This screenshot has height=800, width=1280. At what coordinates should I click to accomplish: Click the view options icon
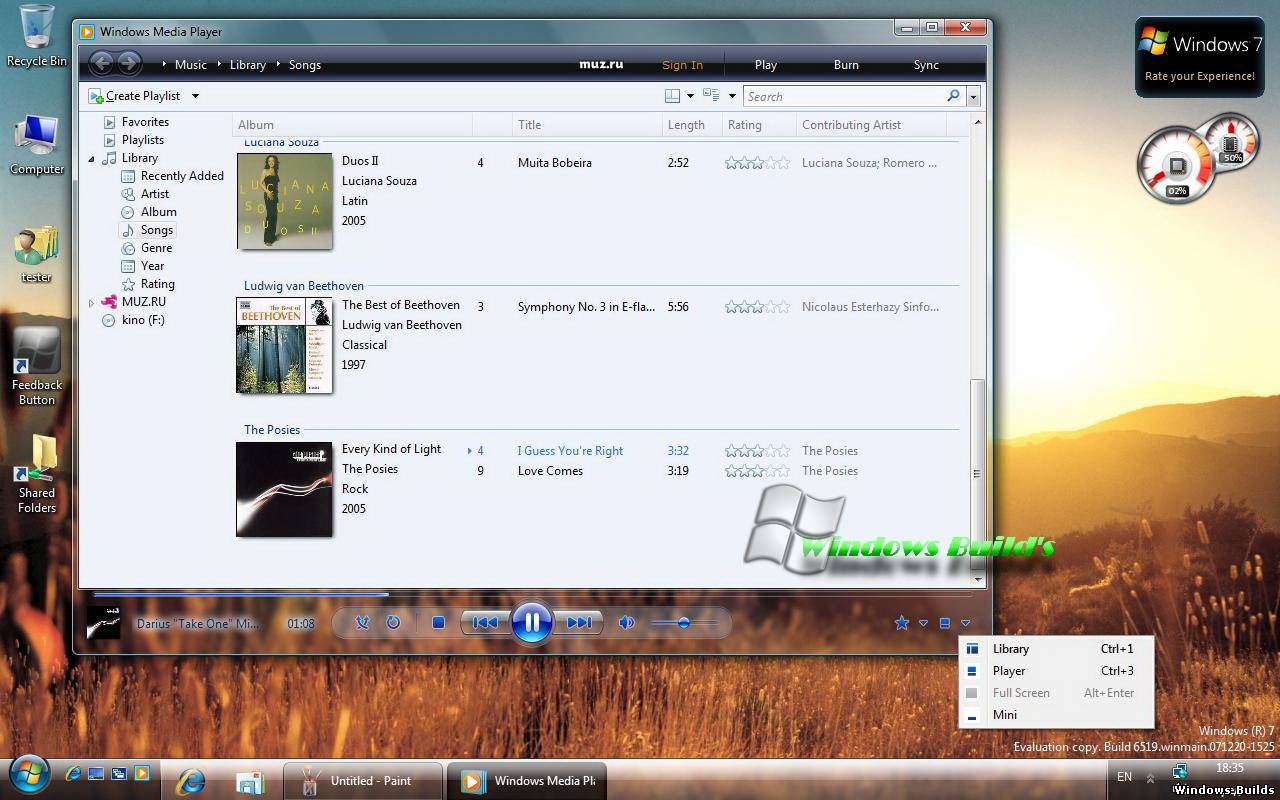tap(711, 96)
